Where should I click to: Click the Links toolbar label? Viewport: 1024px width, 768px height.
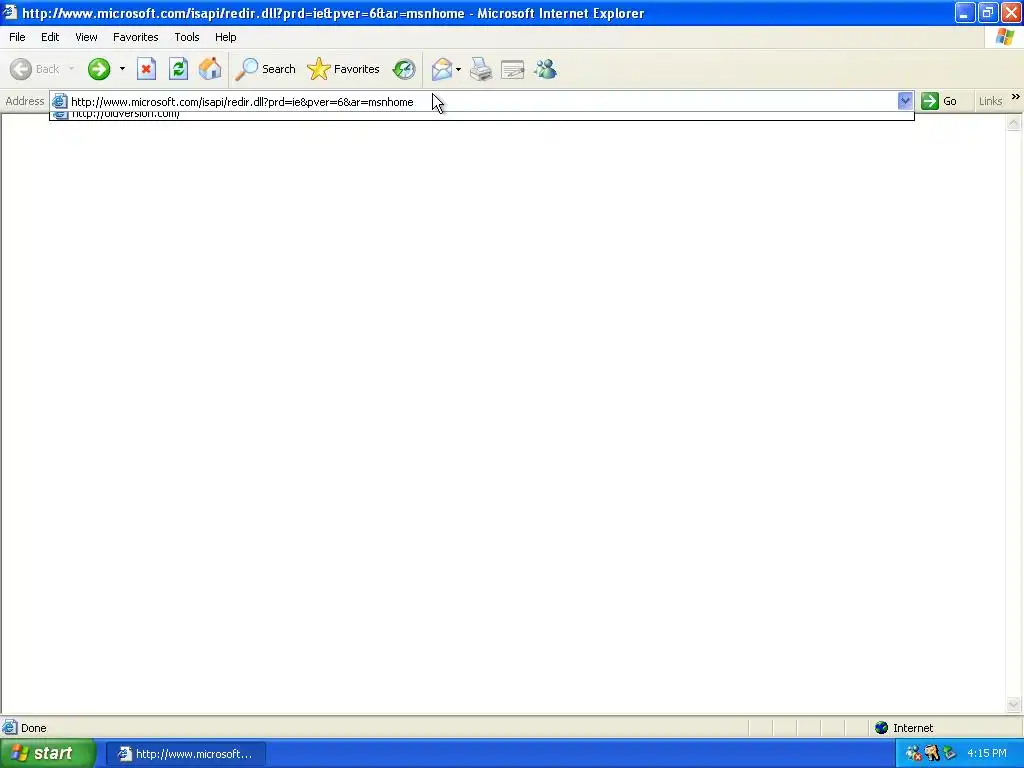click(990, 101)
